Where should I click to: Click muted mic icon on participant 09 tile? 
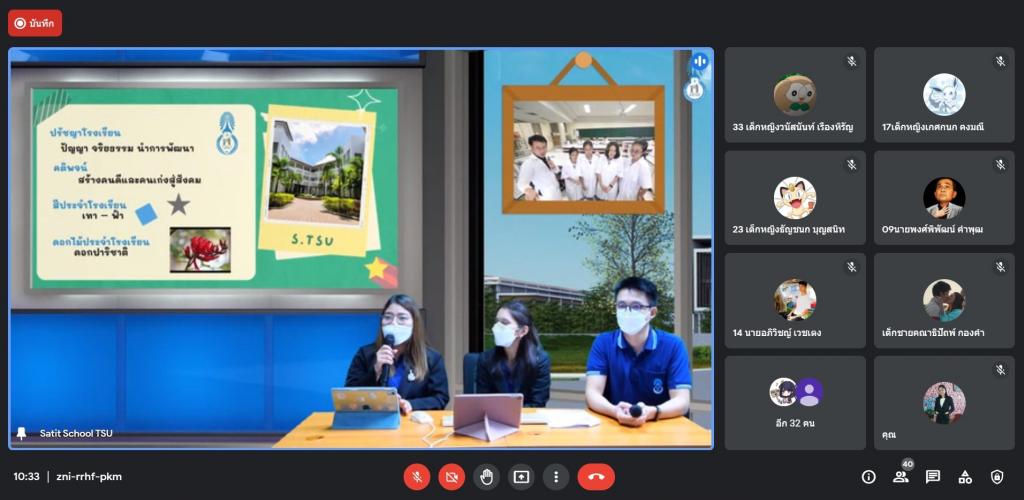tap(1000, 164)
